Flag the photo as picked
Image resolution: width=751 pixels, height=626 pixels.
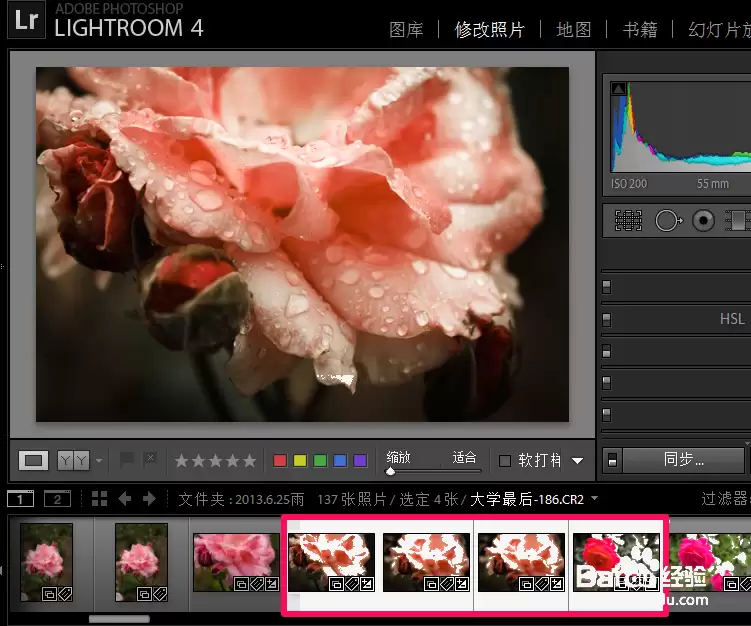[x=127, y=460]
